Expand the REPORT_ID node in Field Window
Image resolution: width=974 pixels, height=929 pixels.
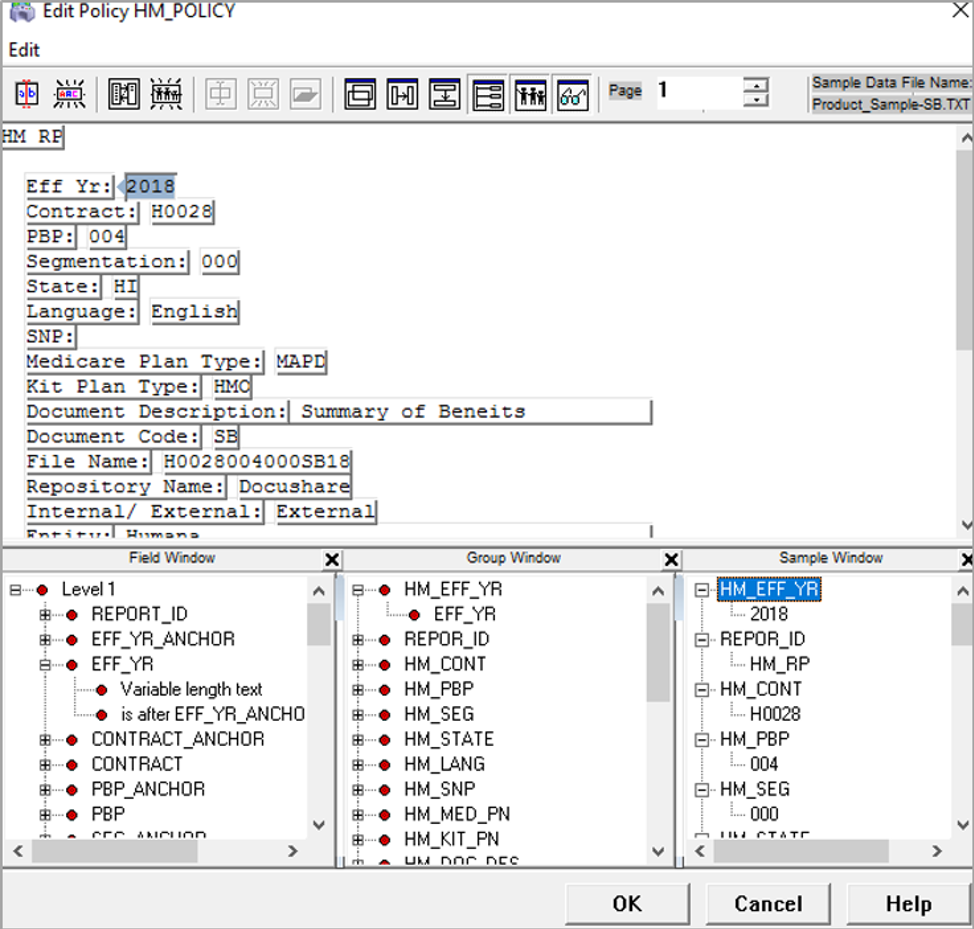point(44,614)
